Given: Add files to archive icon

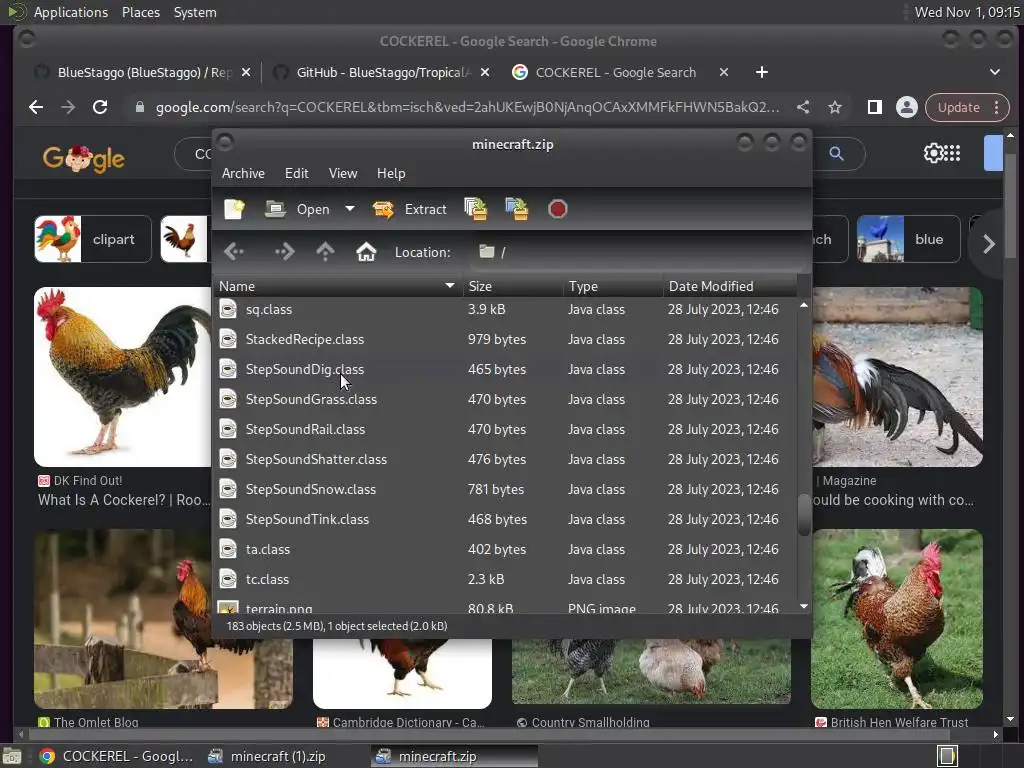Looking at the screenshot, I should click(x=475, y=209).
